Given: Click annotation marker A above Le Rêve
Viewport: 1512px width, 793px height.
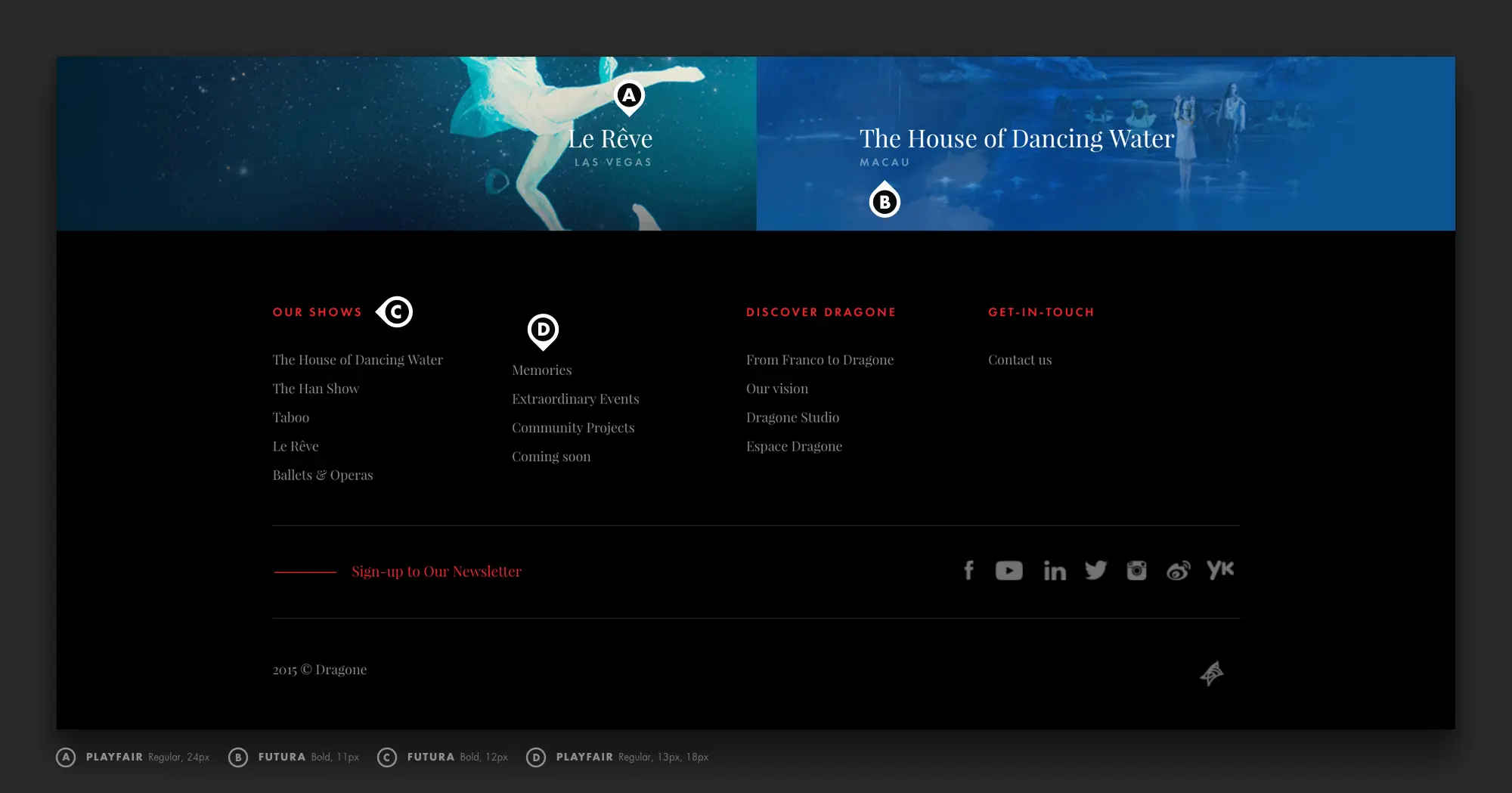Looking at the screenshot, I should pyautogui.click(x=629, y=97).
